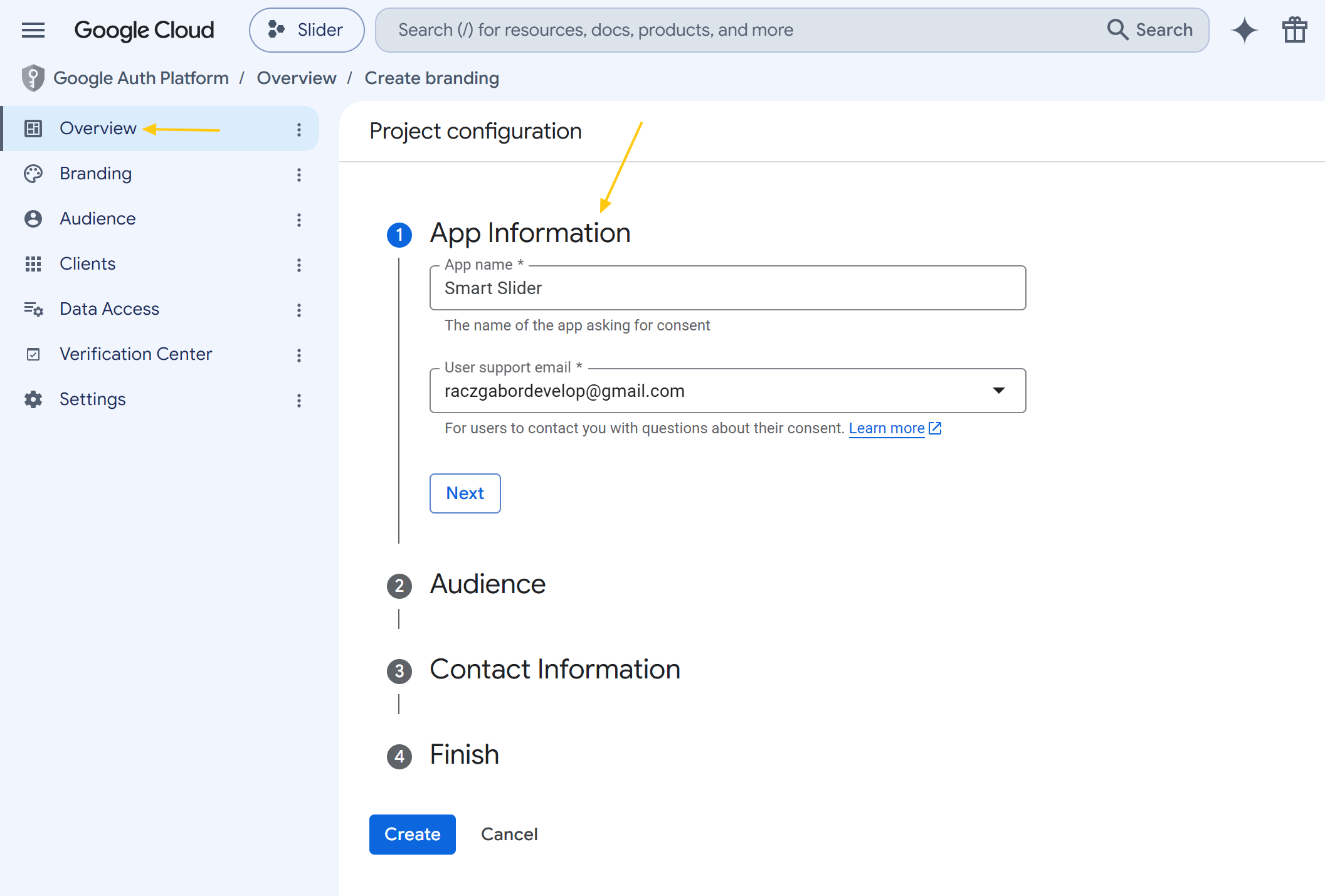Click the Verification Center checkbox icon
This screenshot has width=1325, height=896.
pos(33,354)
